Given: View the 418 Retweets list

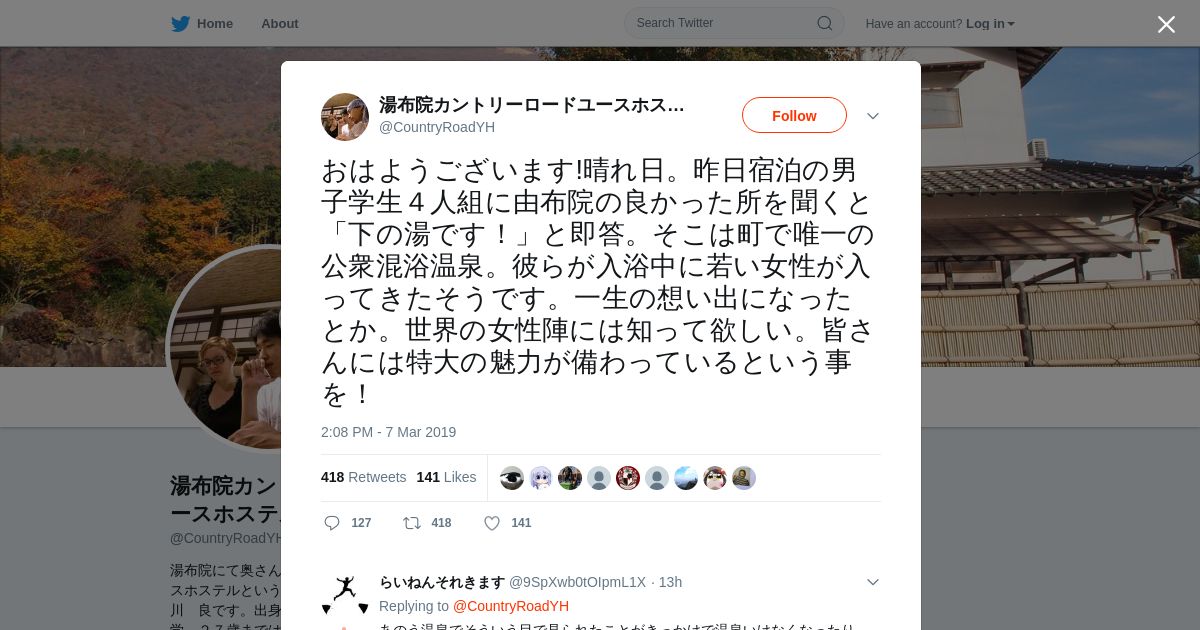Looking at the screenshot, I should click(364, 477).
